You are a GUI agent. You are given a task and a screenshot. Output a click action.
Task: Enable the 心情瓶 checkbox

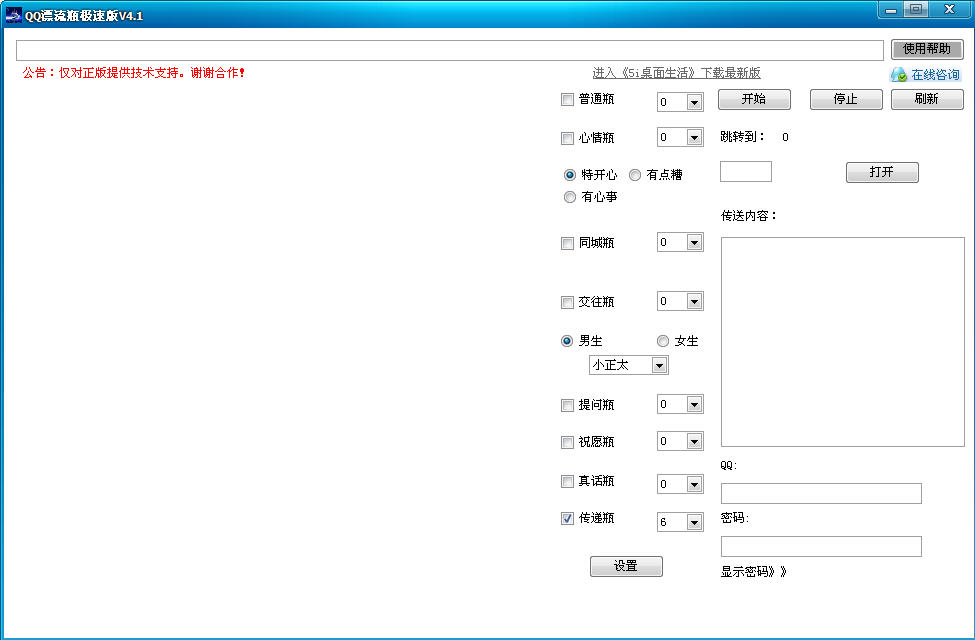tap(567, 138)
